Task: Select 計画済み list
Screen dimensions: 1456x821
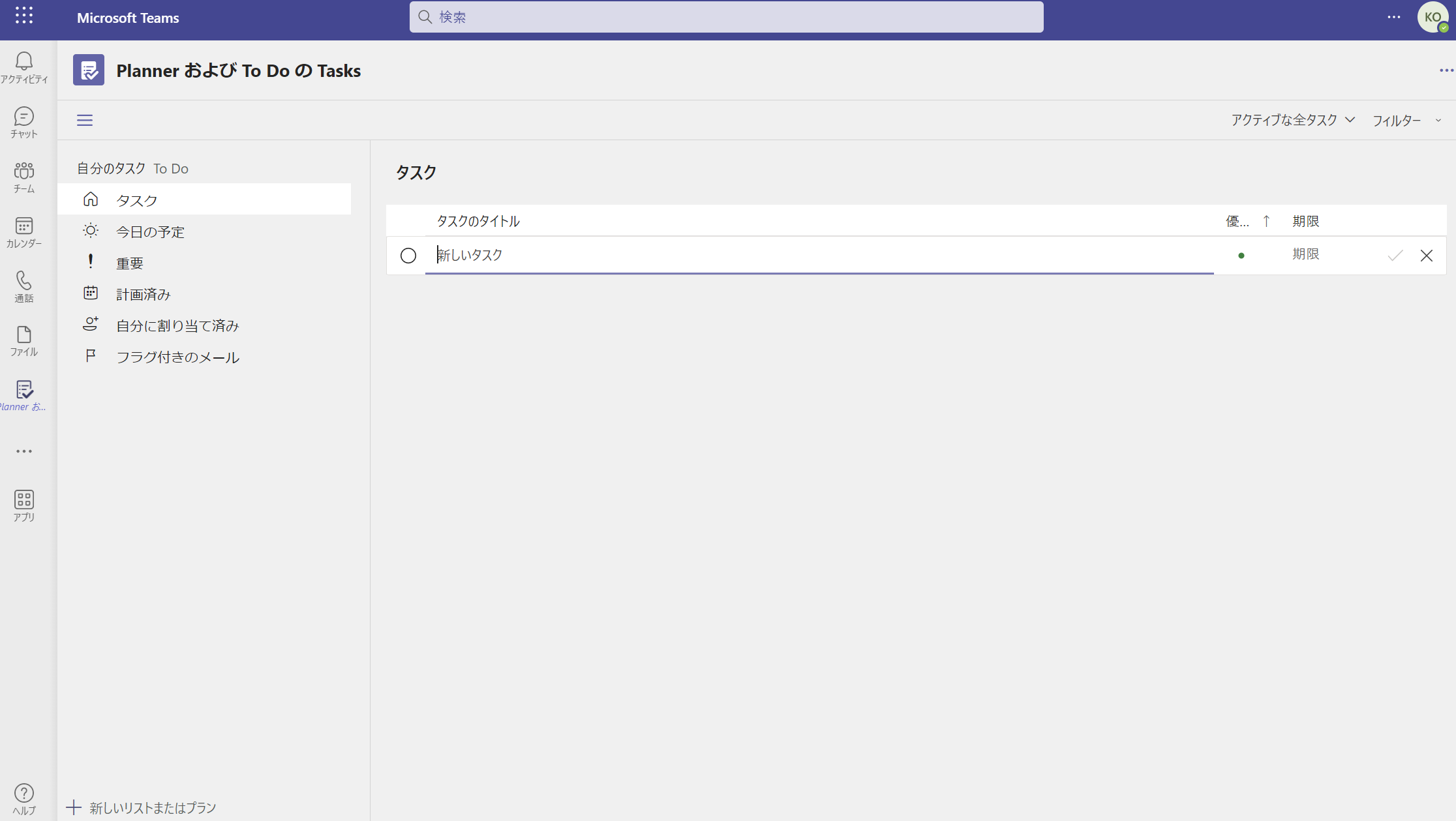Action: tap(204, 294)
